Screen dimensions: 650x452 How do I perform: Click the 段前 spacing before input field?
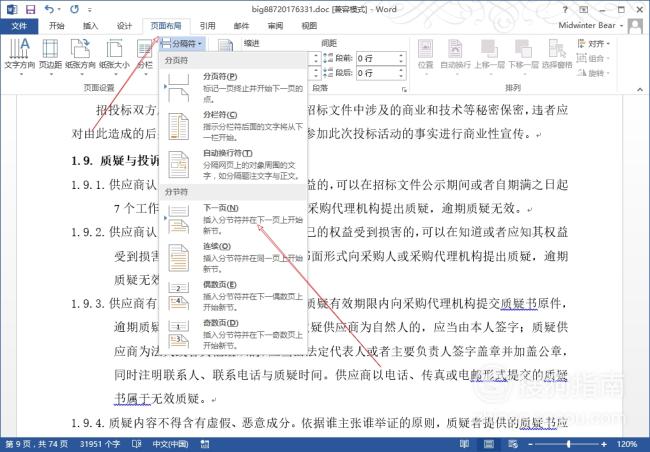[x=376, y=58]
